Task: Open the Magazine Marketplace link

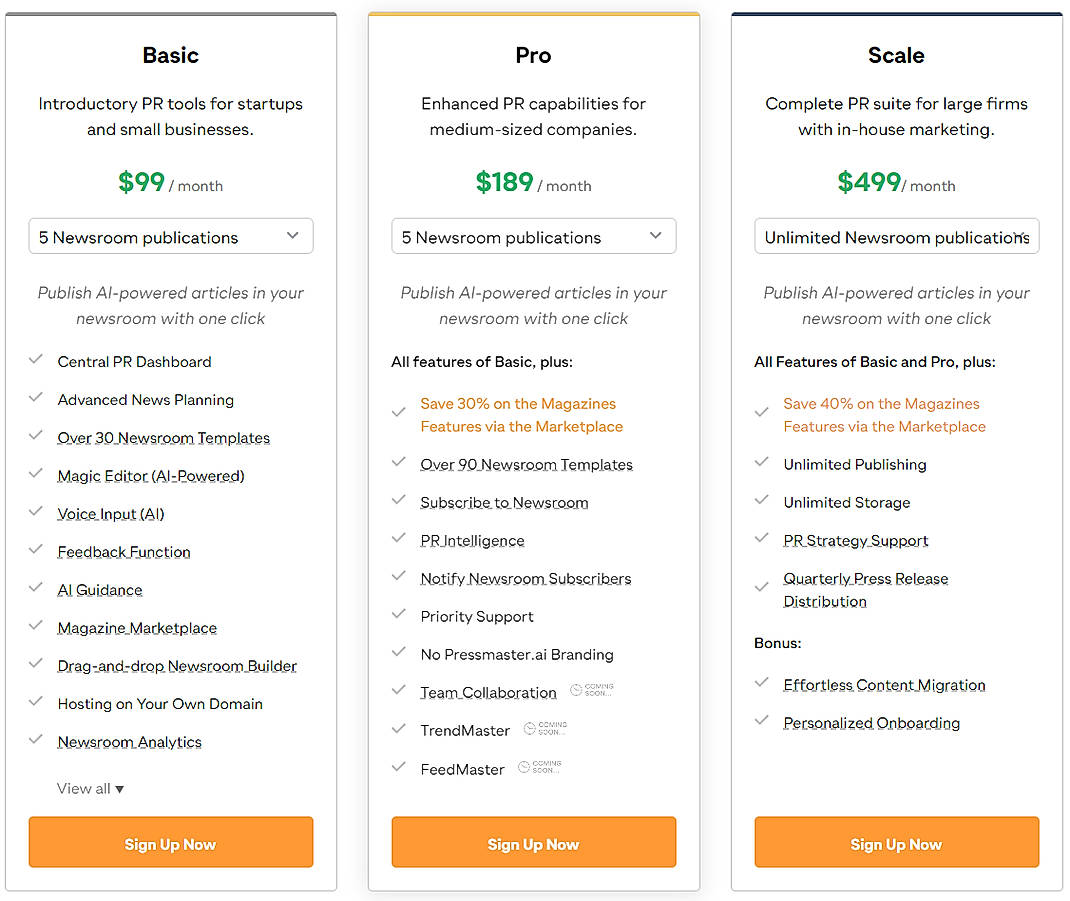Action: (x=136, y=628)
